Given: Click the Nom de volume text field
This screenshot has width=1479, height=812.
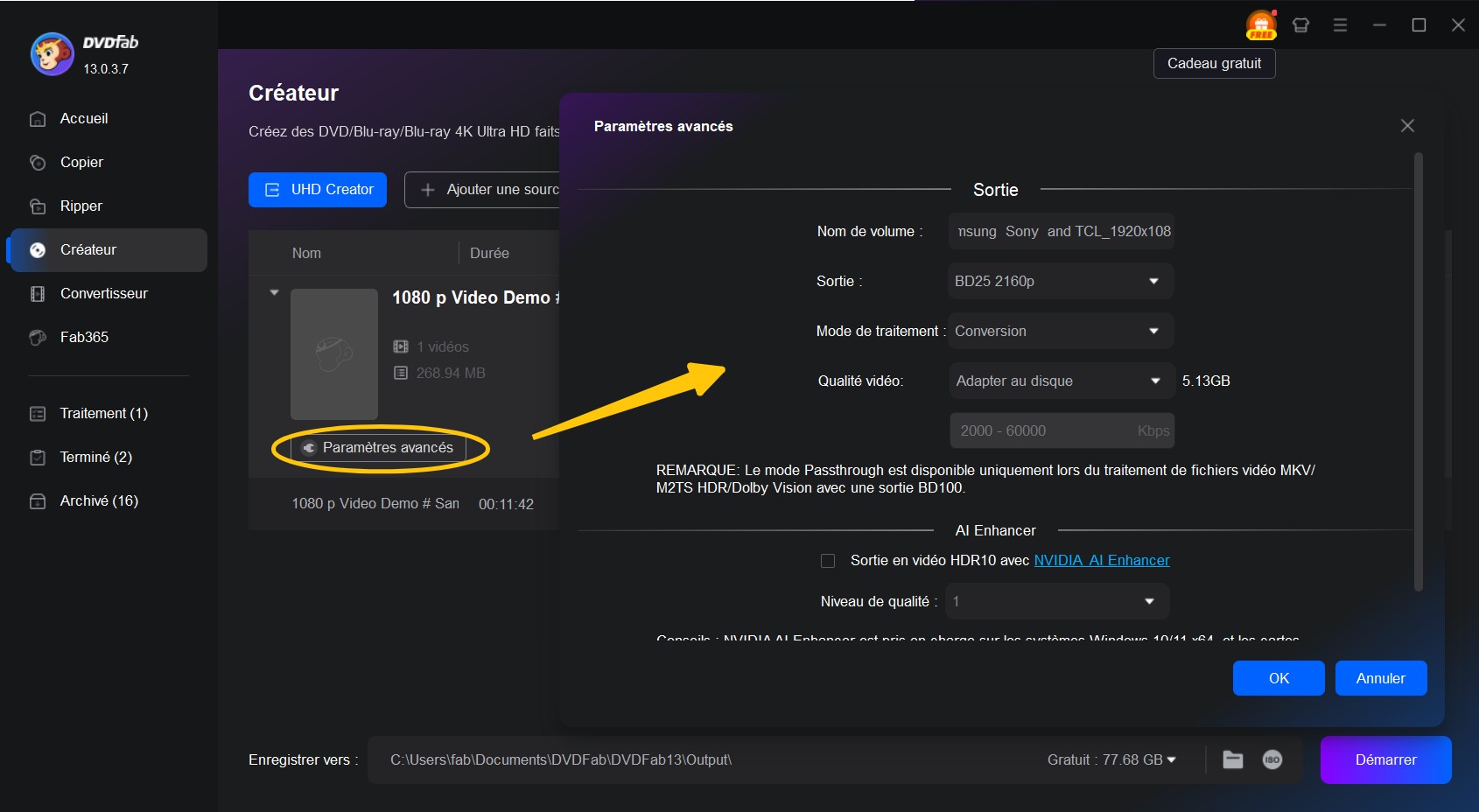Looking at the screenshot, I should click(1061, 231).
